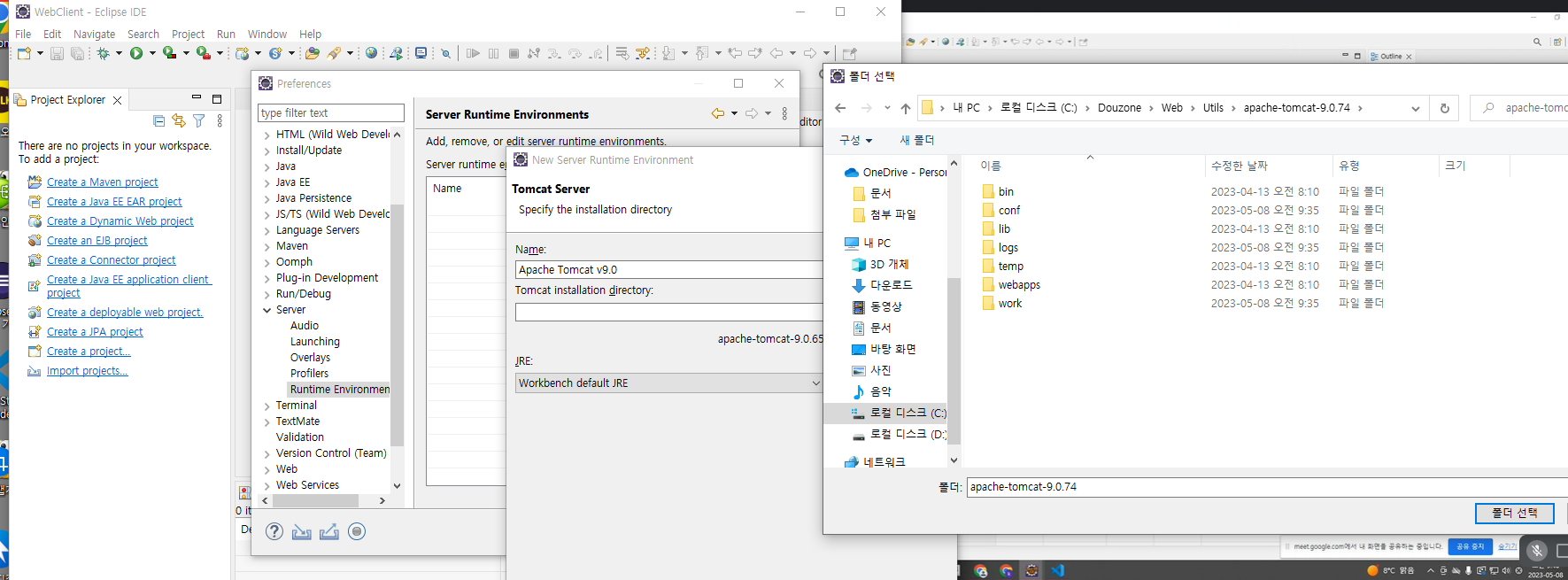This screenshot has width=1568, height=580.
Task: Expand the Java EE preferences node
Action: 267,182
